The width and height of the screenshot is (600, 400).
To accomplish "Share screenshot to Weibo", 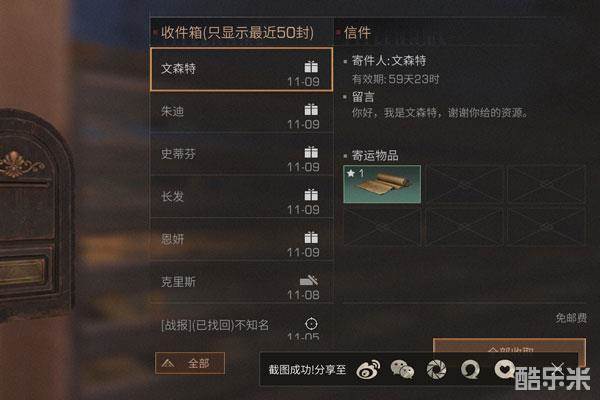I will [368, 370].
